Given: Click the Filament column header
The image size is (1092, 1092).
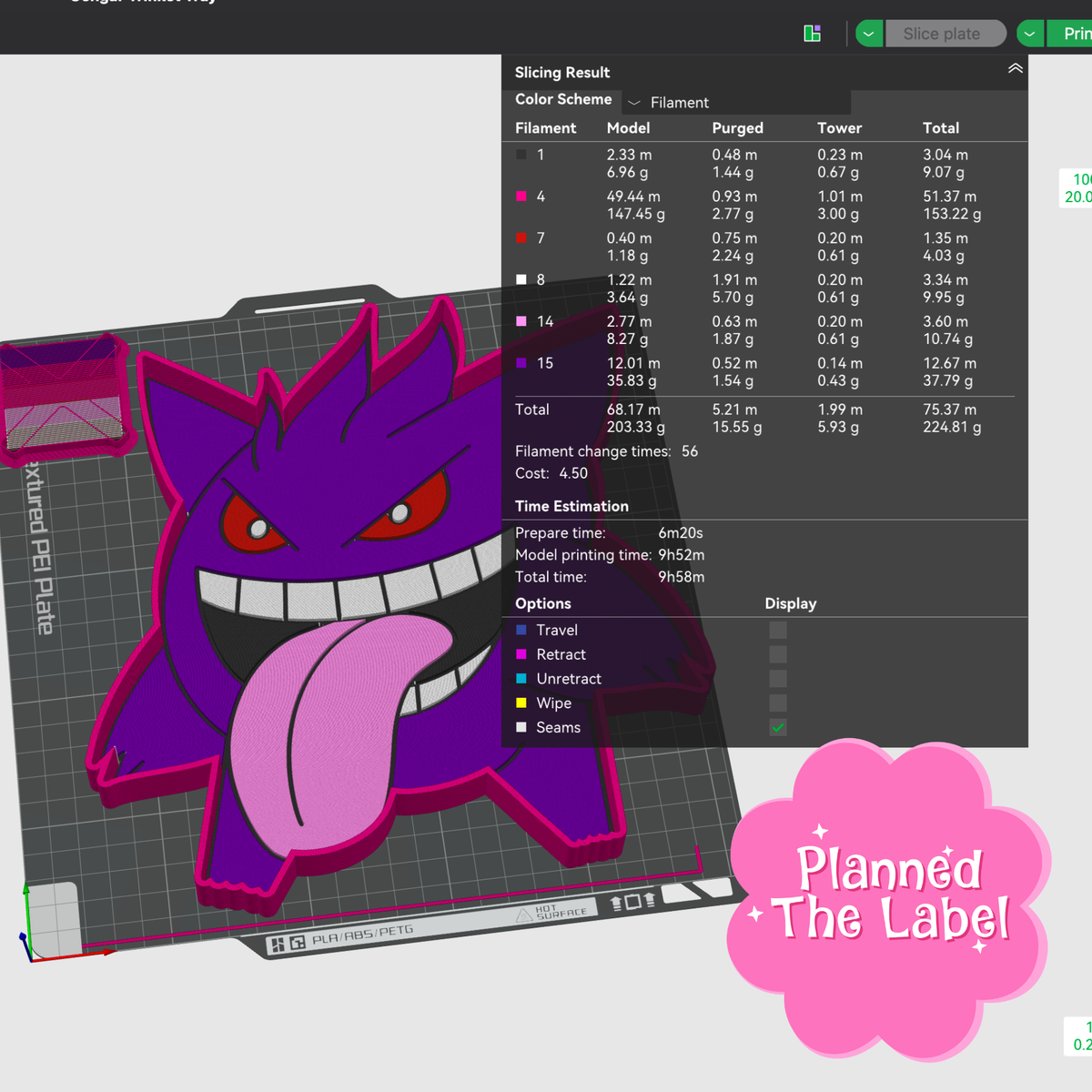Looking at the screenshot, I should pos(546,128).
